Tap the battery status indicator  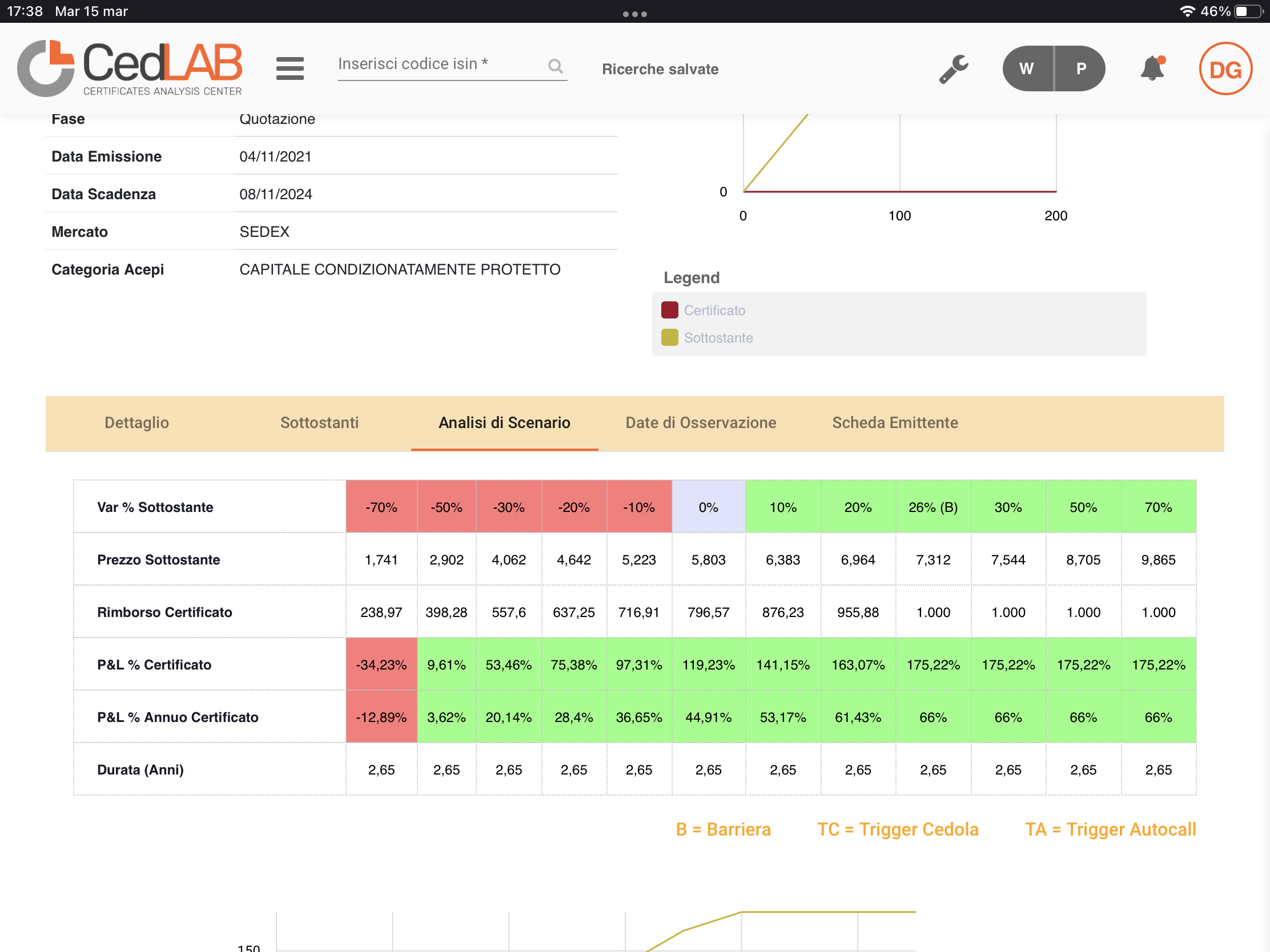click(x=1249, y=11)
